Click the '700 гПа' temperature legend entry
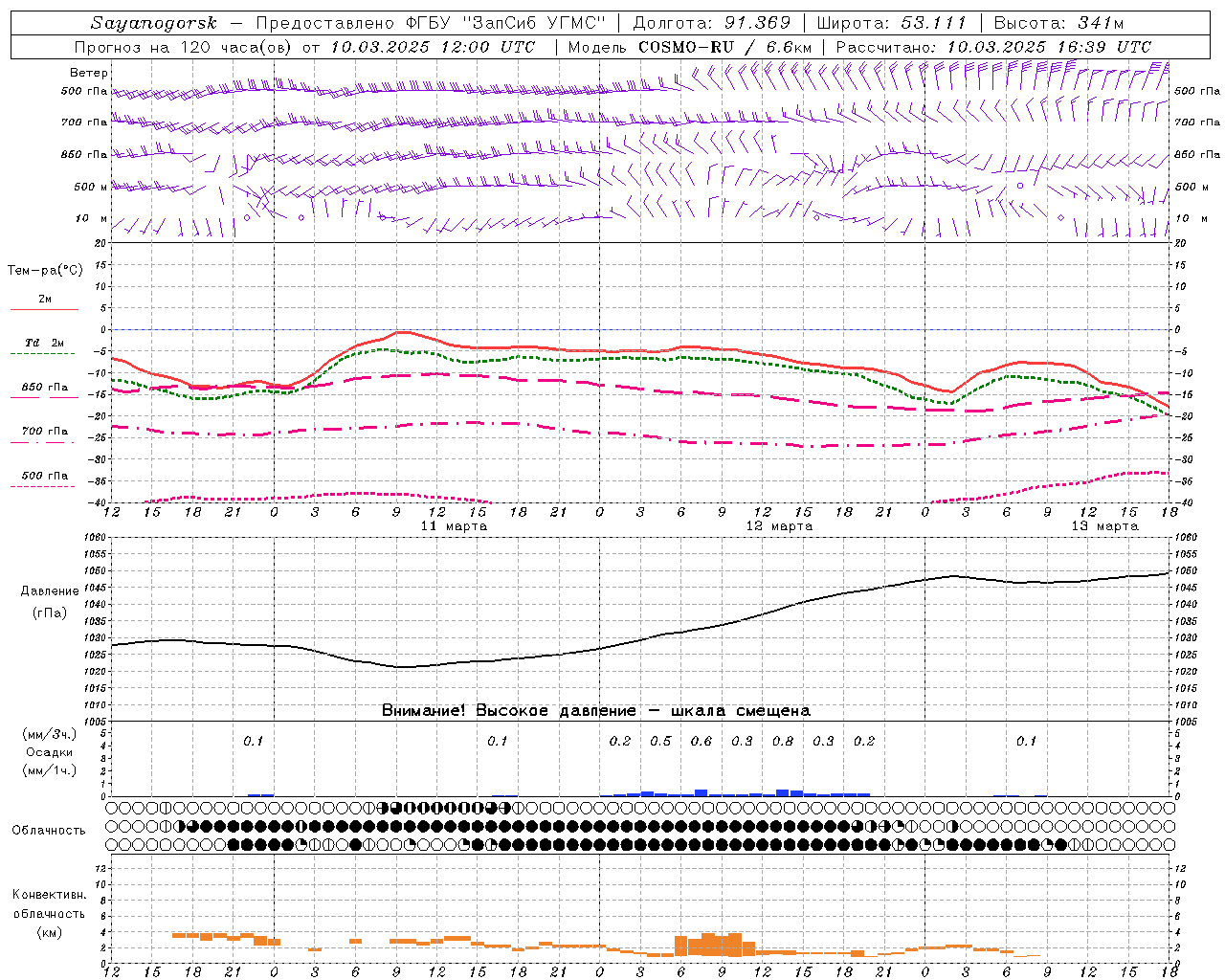Image resolution: width=1225 pixels, height=980 pixels. (x=45, y=432)
